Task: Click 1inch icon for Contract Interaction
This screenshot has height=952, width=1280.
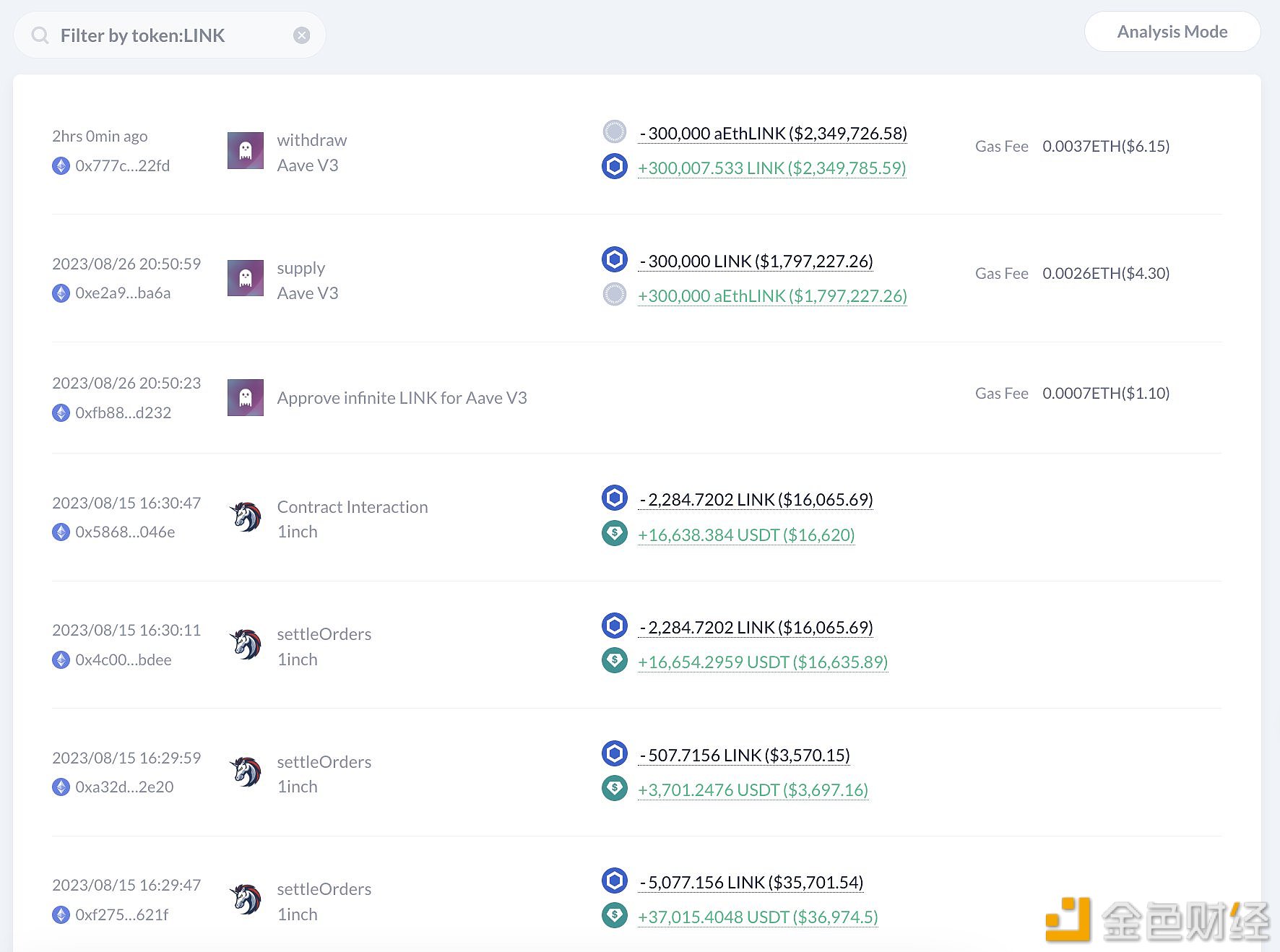Action: pyautogui.click(x=246, y=517)
